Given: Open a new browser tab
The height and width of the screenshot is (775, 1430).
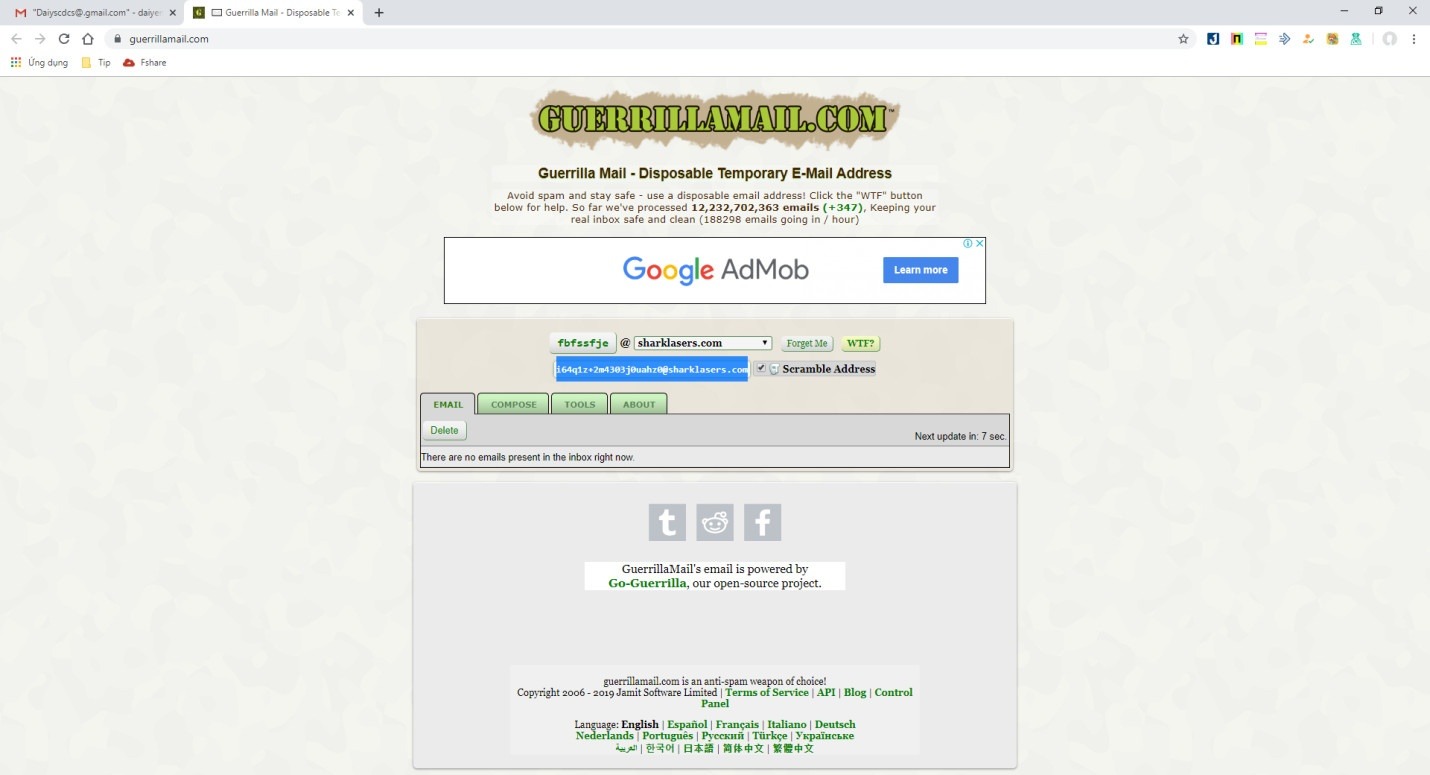Looking at the screenshot, I should point(379,13).
